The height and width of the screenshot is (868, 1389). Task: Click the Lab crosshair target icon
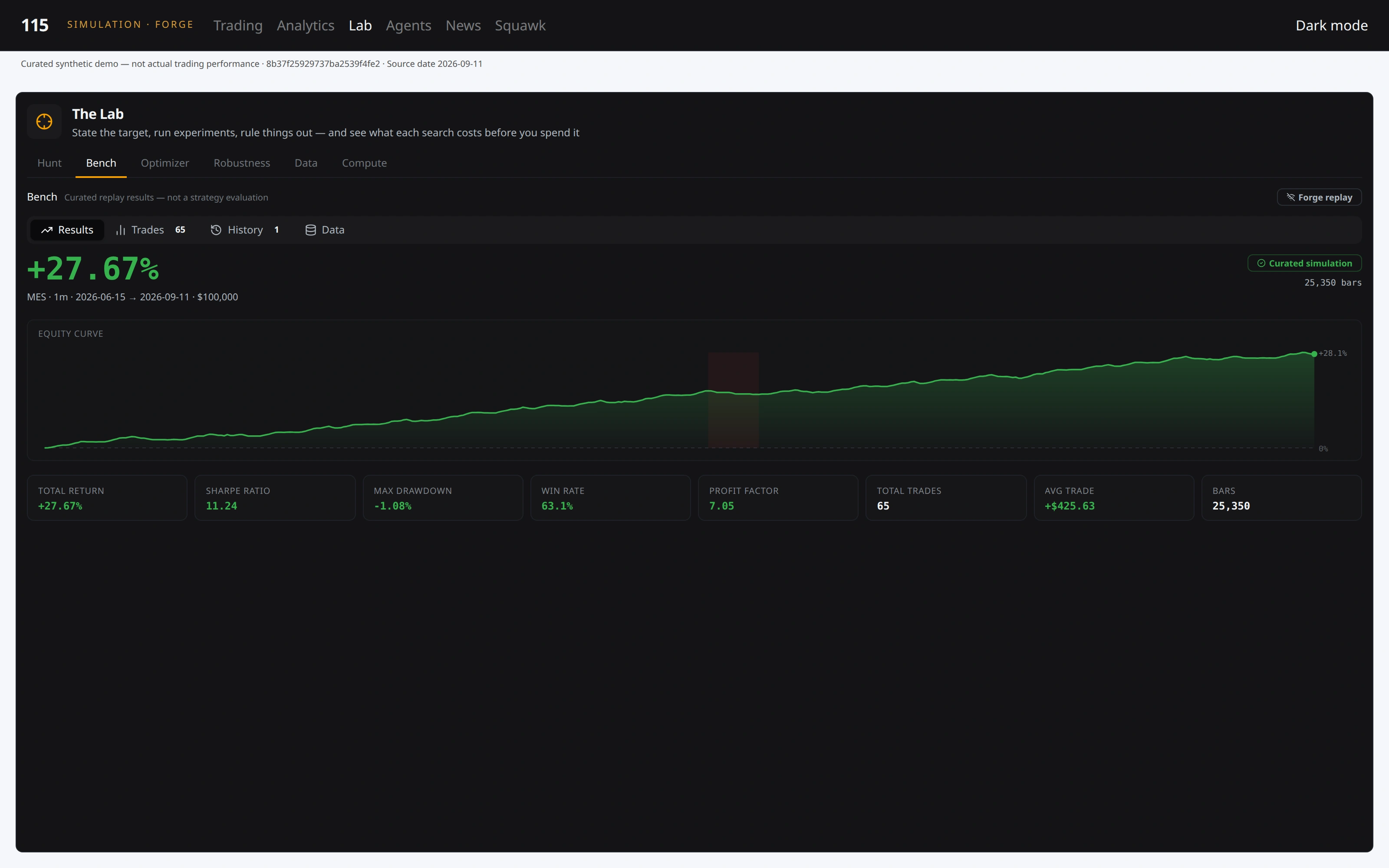tap(44, 122)
